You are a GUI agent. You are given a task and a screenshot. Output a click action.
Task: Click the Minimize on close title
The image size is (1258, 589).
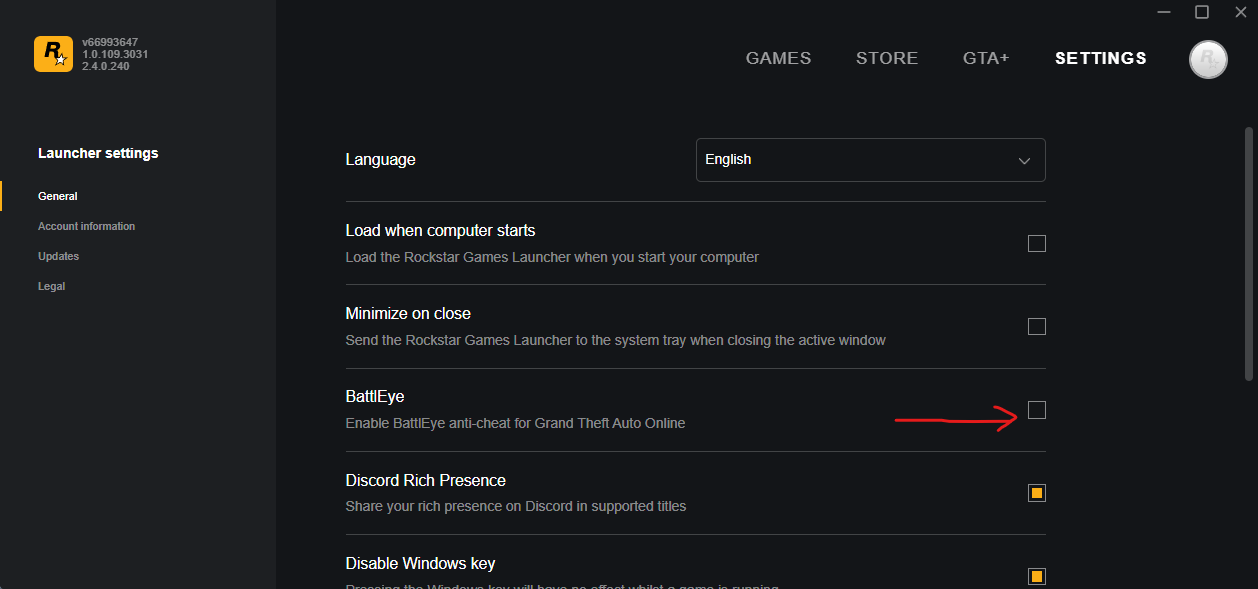[x=408, y=313]
